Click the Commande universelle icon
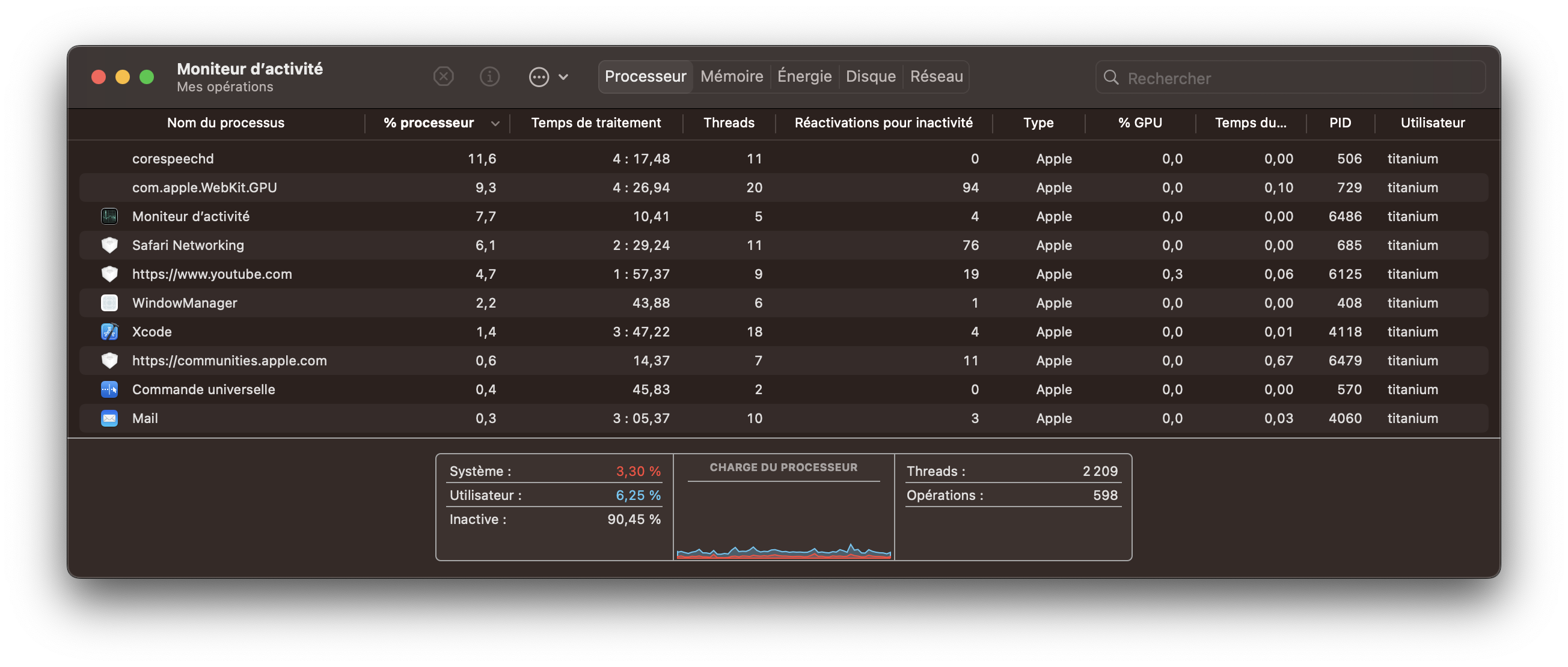Viewport: 1568px width, 667px height. [109, 389]
